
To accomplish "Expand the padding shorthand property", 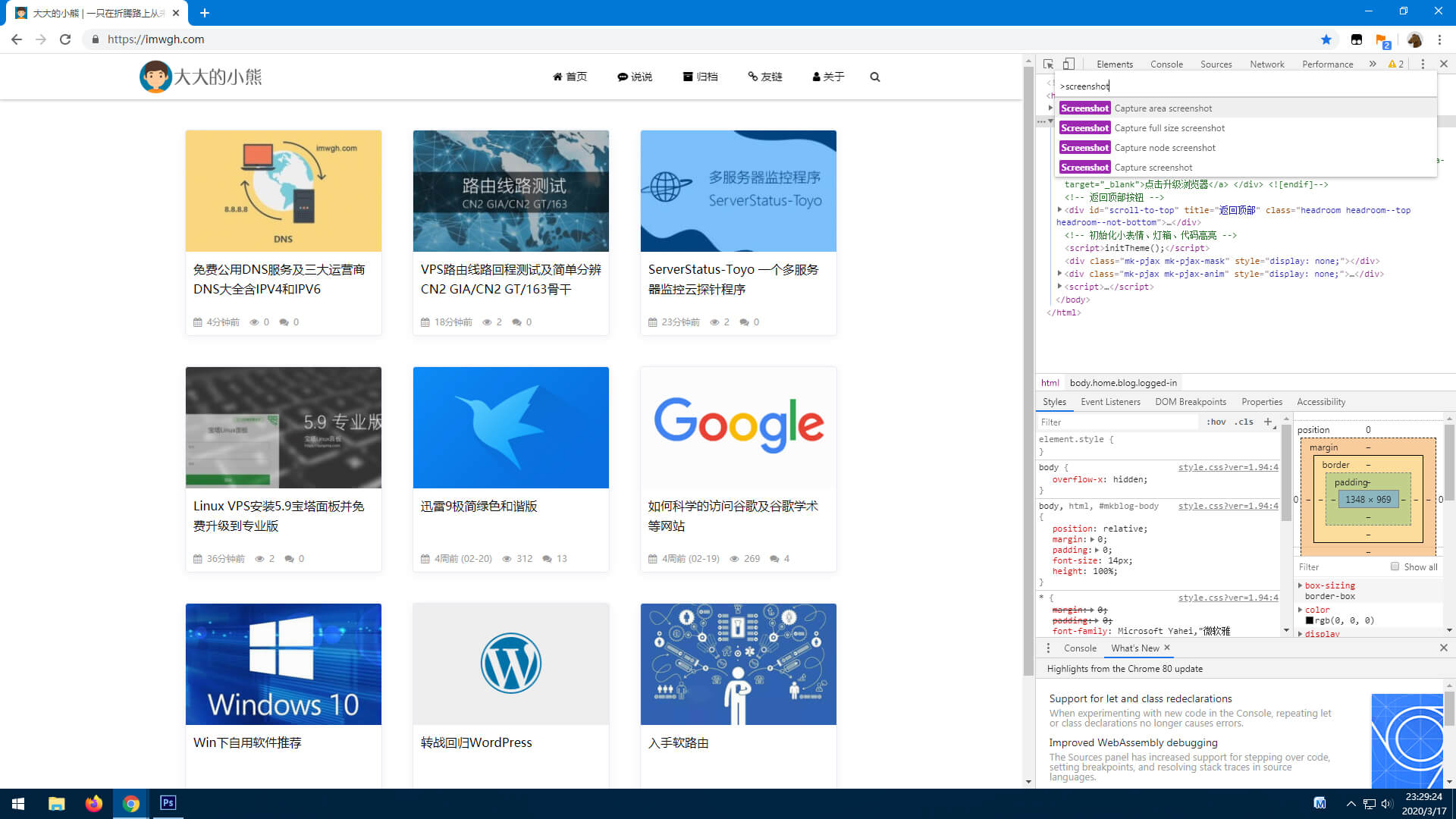I will click(x=1097, y=550).
